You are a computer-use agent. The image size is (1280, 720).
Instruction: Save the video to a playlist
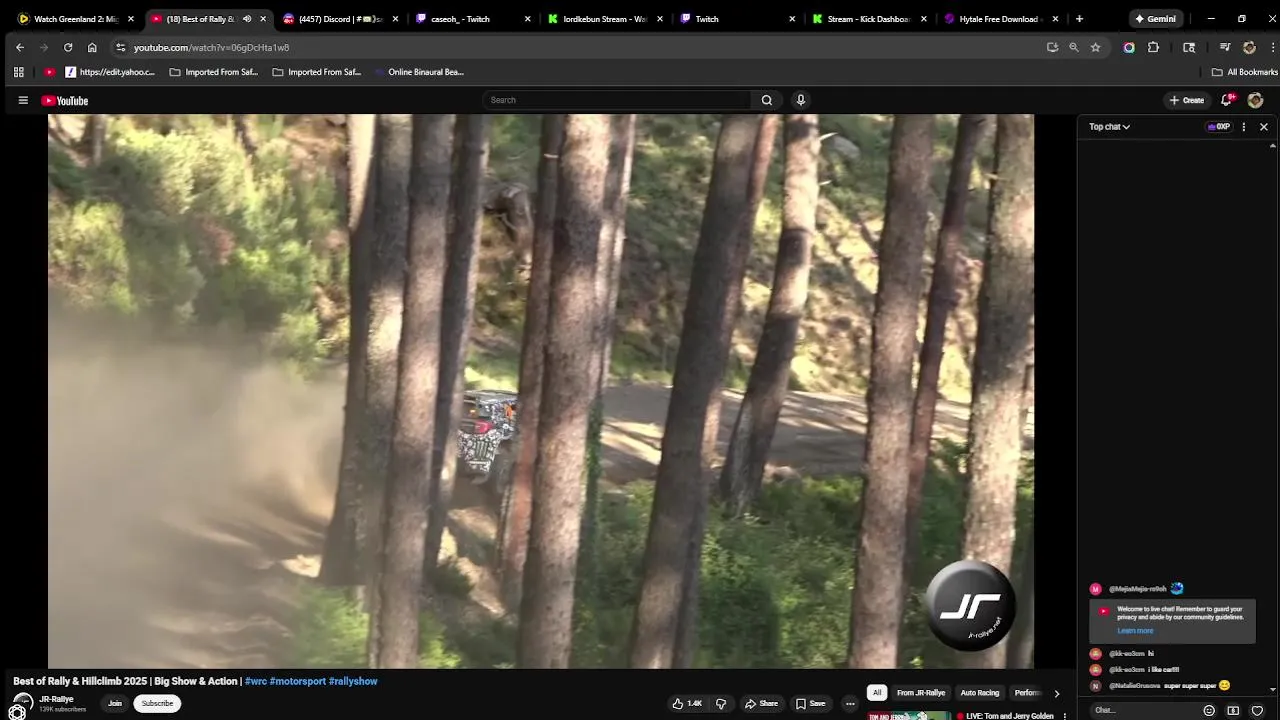tap(810, 704)
